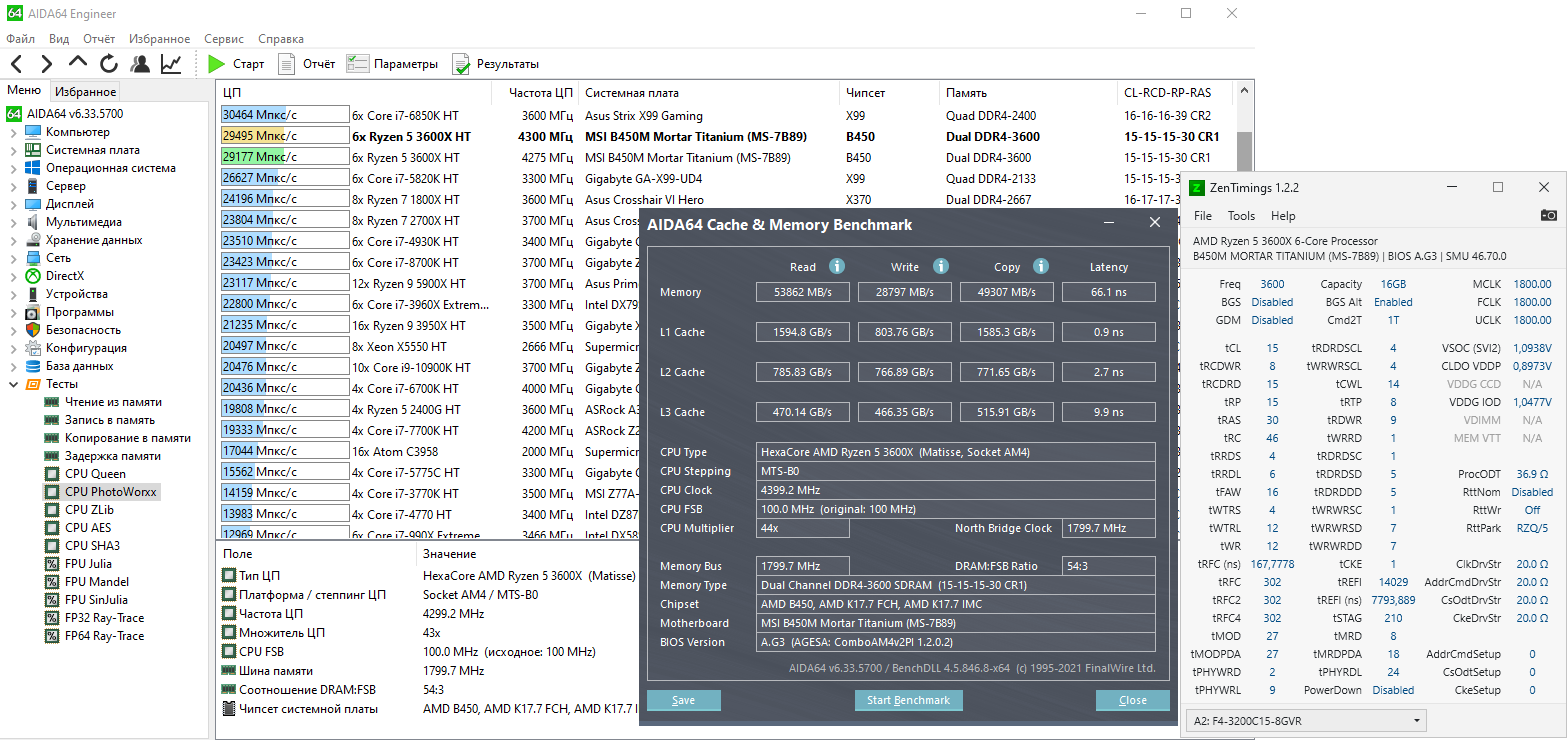Select the 30464 Мпкс/с result row
Screen dimensions: 1567x740
[727, 116]
